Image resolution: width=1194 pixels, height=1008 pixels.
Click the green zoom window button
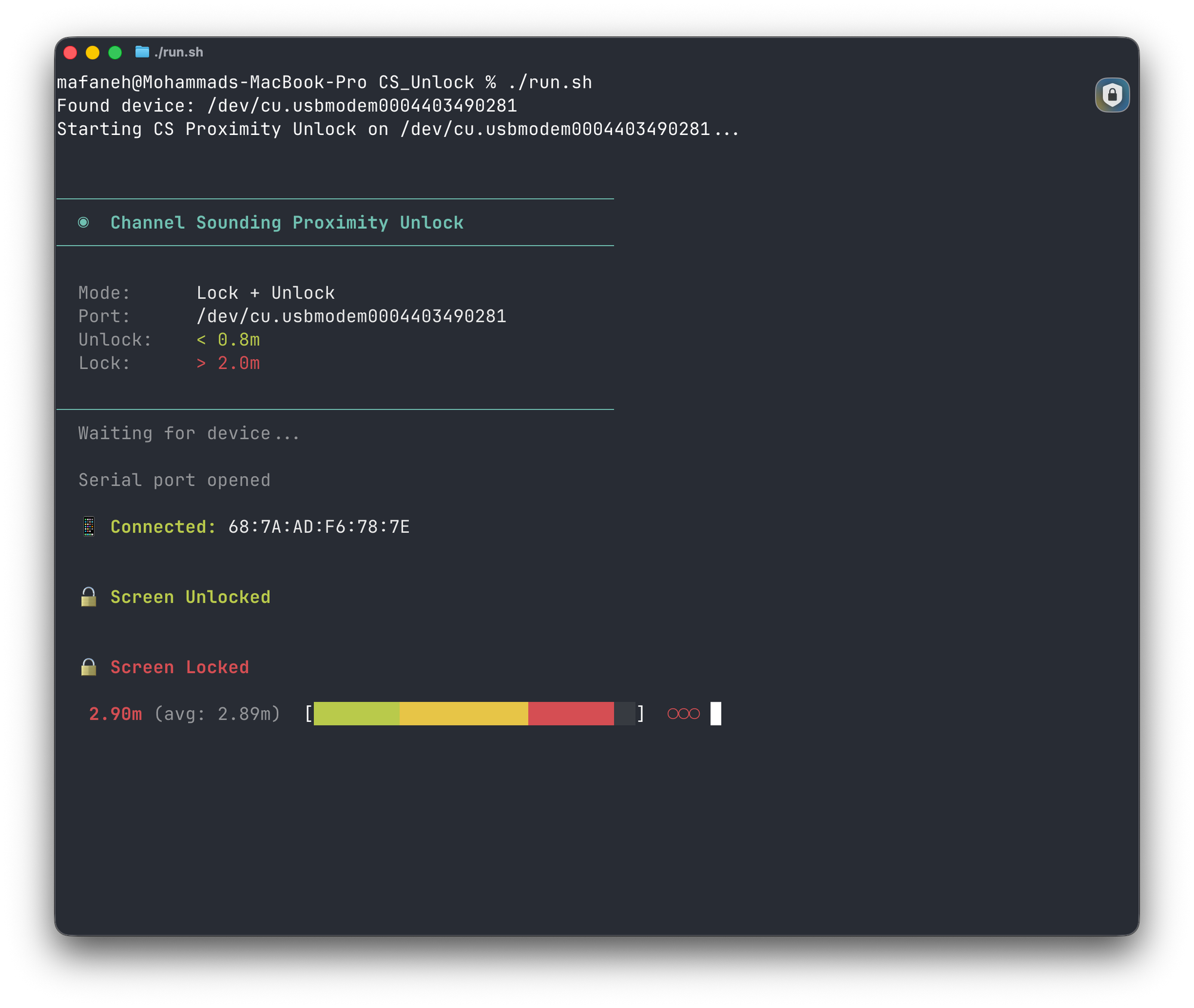click(x=115, y=53)
